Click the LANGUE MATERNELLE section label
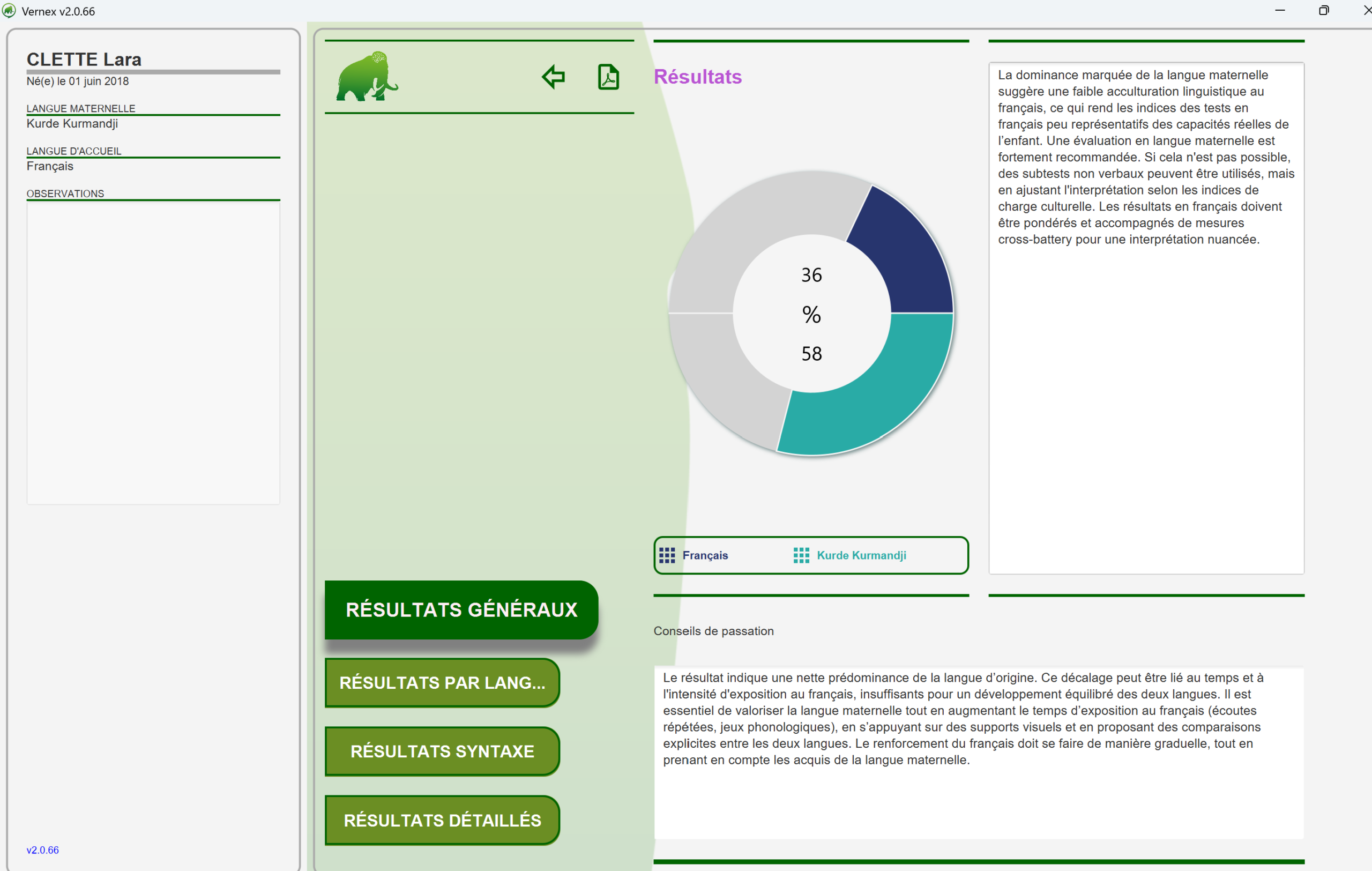The image size is (1372, 871). click(x=81, y=108)
